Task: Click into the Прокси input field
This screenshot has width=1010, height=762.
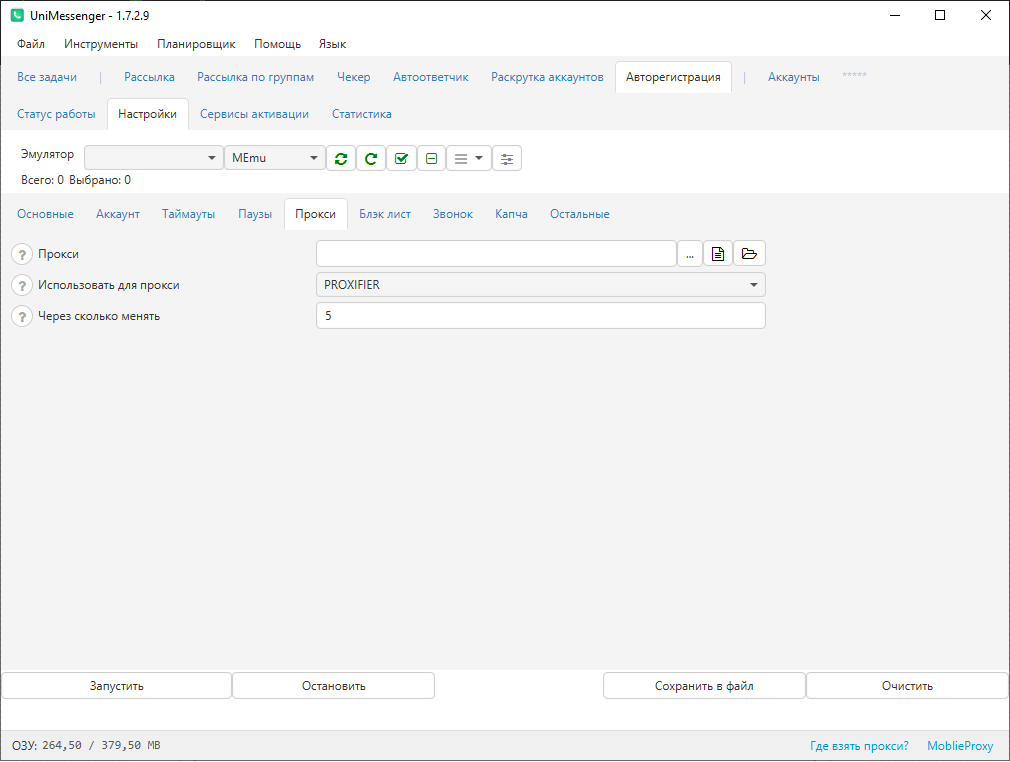Action: (x=496, y=254)
